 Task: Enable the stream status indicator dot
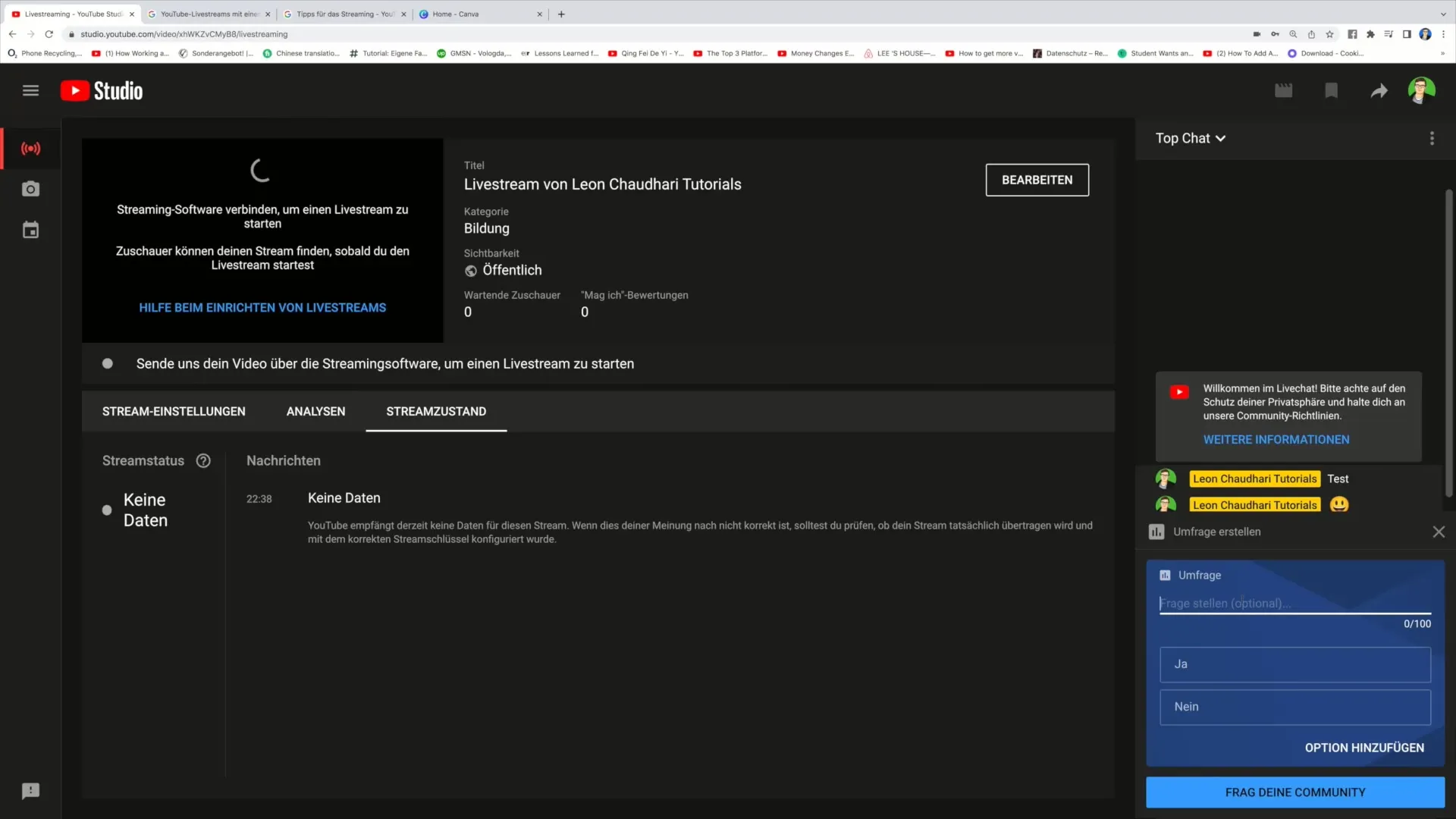107,510
